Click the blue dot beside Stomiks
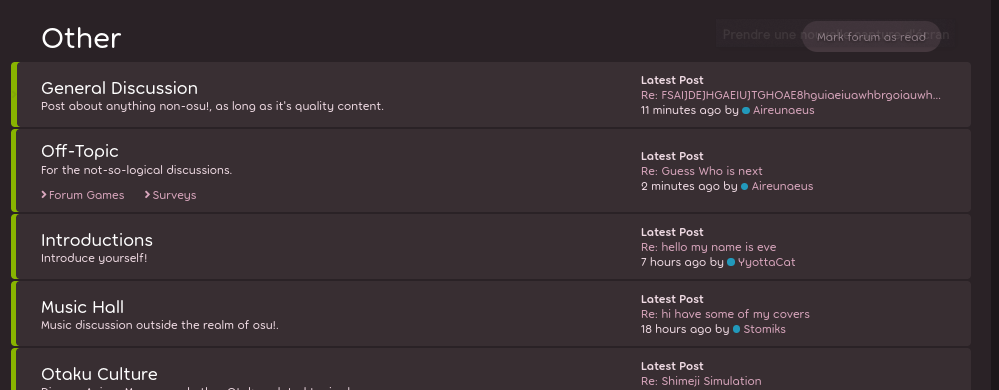The image size is (999, 390). [737, 329]
